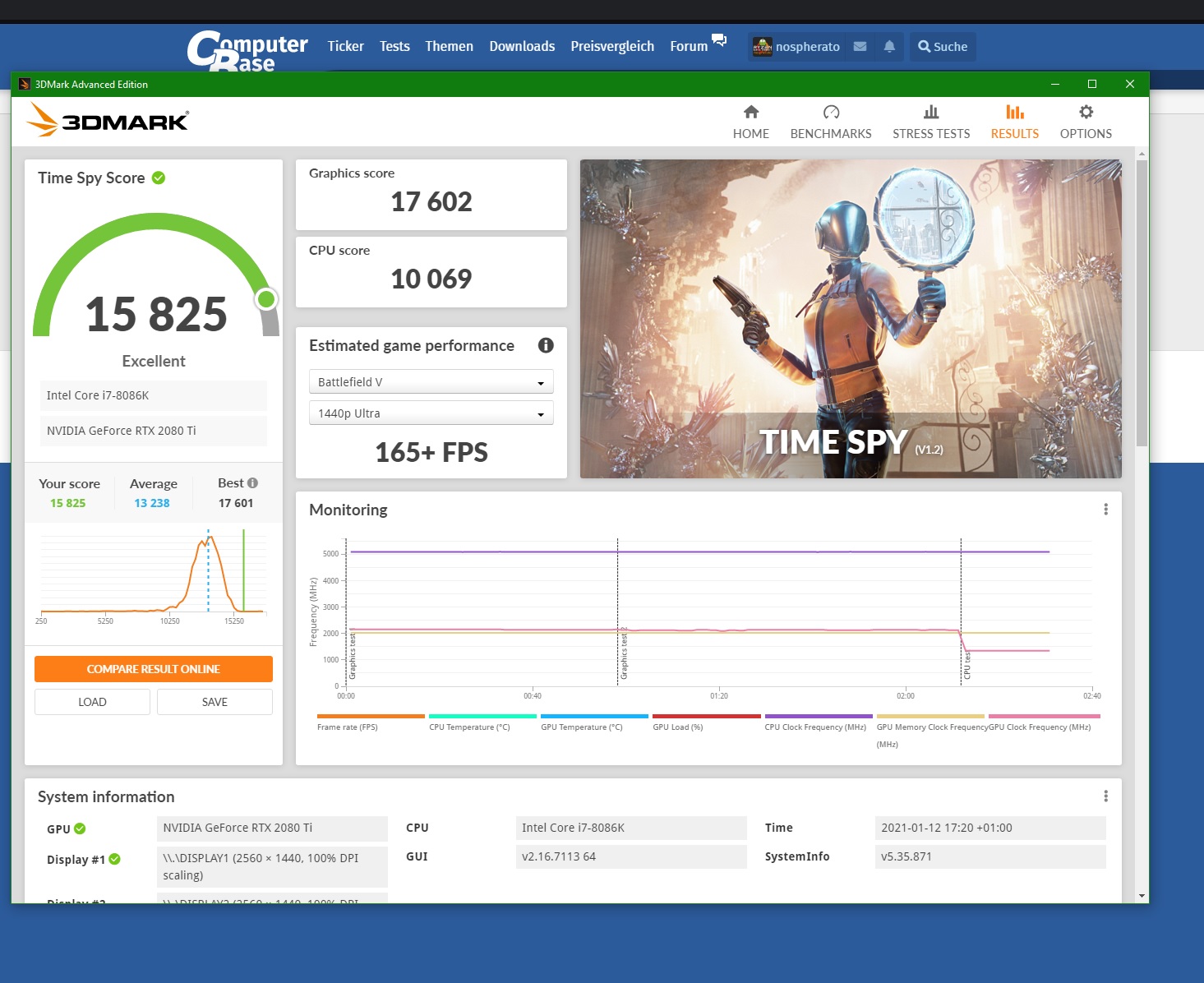Click COMPARE RESULT ONLINE button
This screenshot has height=983, width=1204.
(154, 669)
